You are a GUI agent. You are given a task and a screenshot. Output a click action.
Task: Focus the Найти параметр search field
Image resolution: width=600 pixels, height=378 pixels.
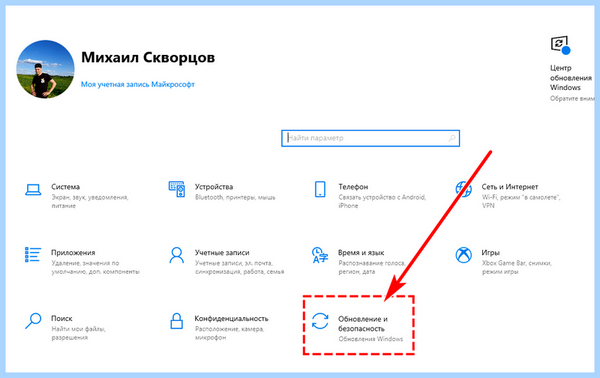click(x=370, y=138)
